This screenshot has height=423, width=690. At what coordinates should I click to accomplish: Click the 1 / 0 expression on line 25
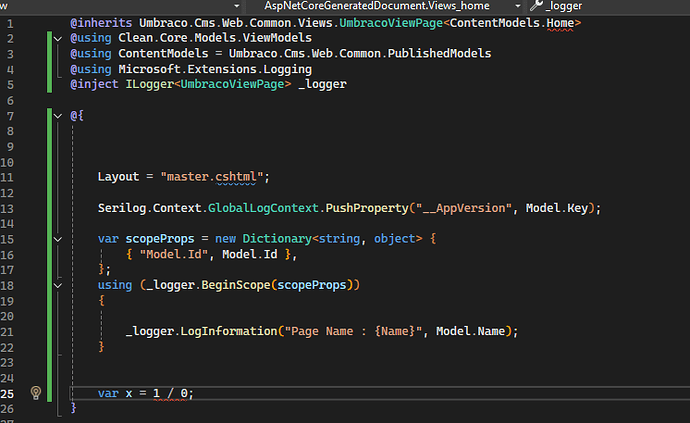click(170, 393)
